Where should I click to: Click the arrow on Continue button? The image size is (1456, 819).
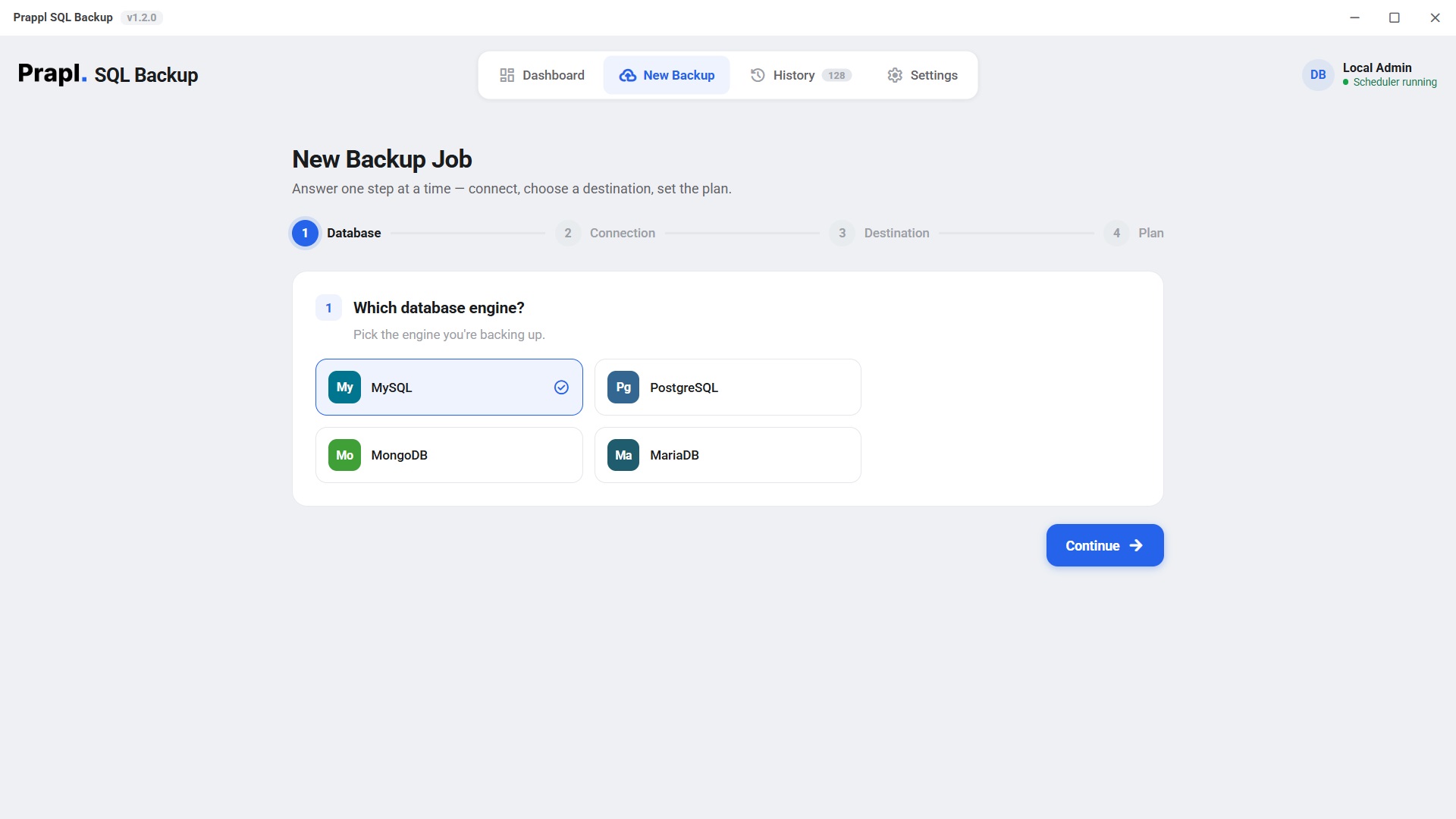1136,545
